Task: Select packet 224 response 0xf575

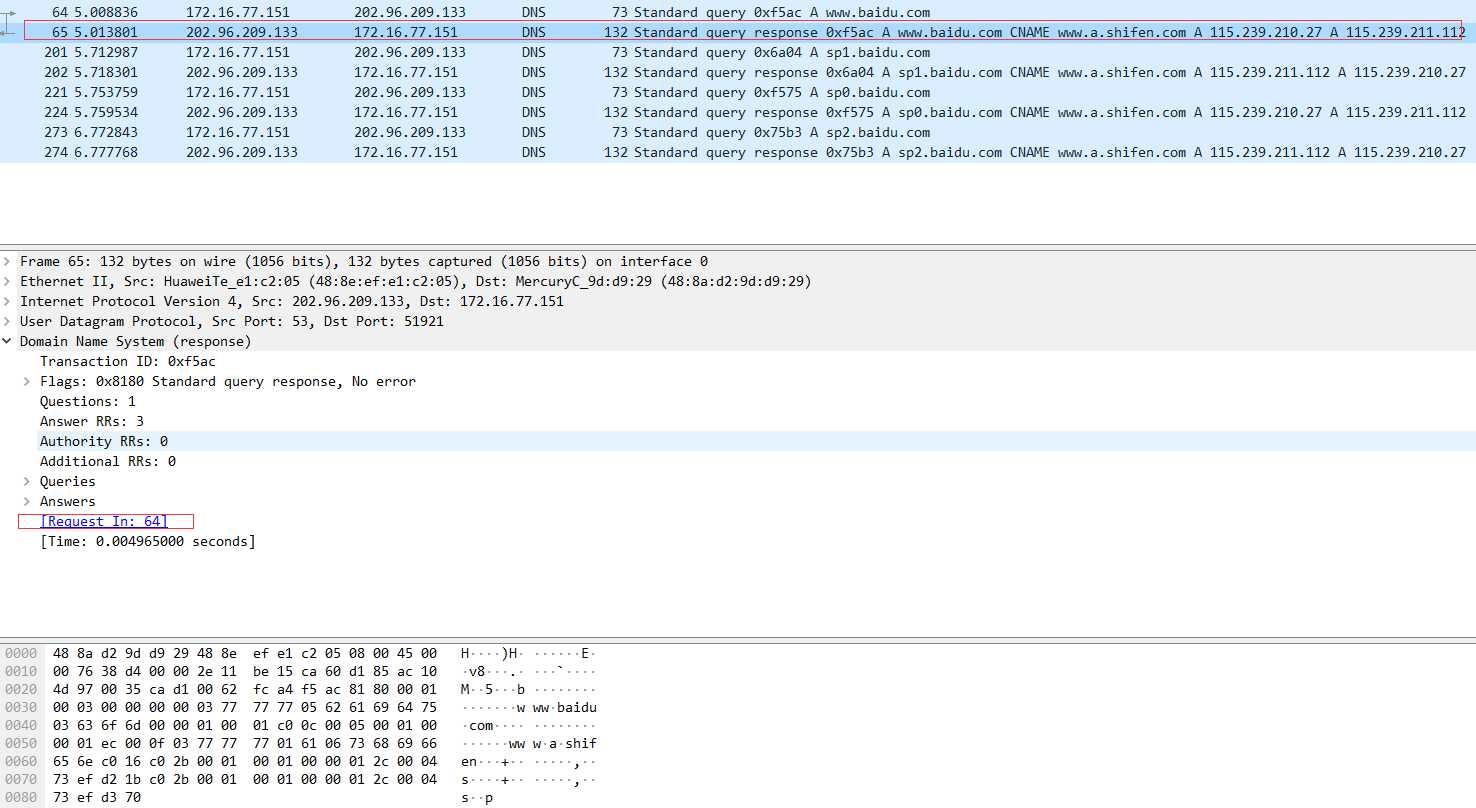Action: click(x=738, y=112)
